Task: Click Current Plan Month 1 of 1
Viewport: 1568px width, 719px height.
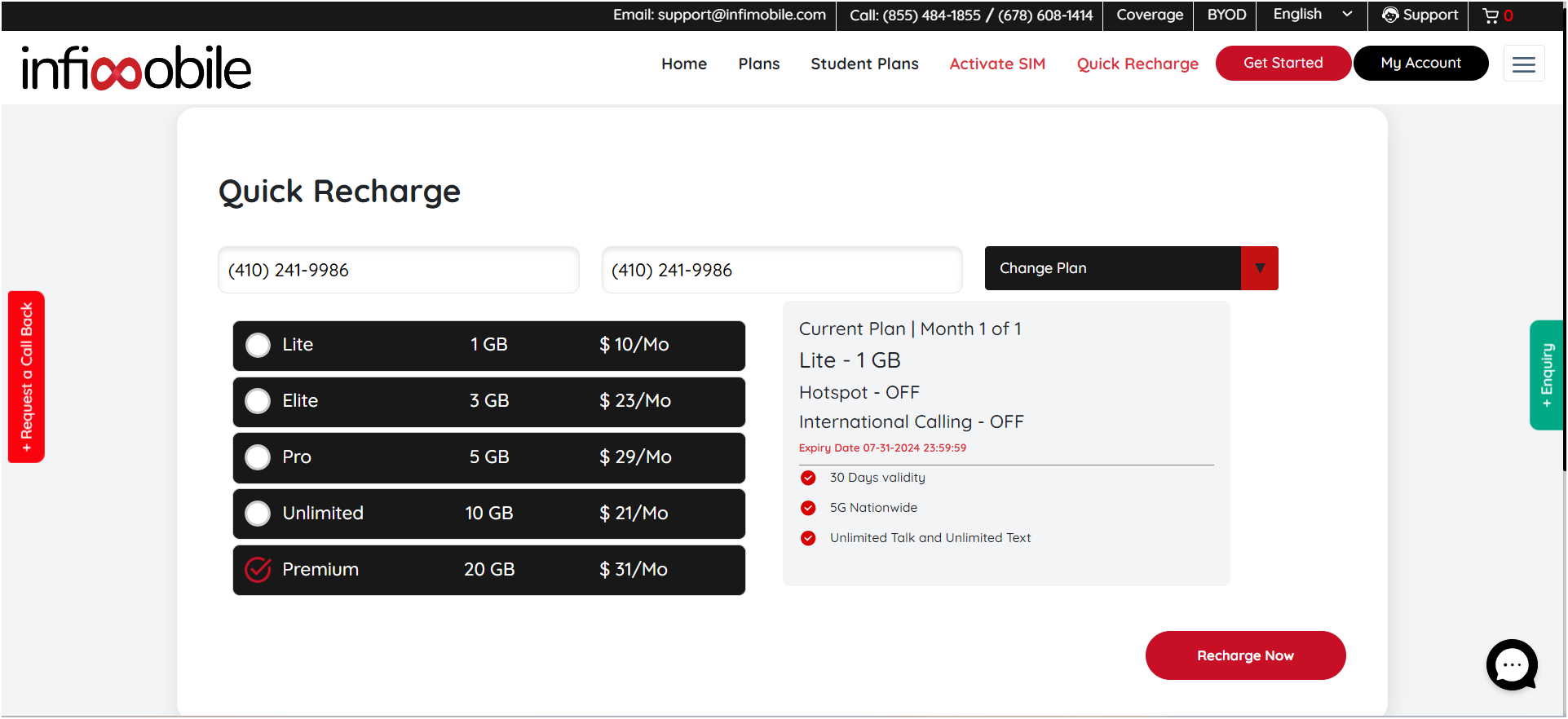Action: 910,329
